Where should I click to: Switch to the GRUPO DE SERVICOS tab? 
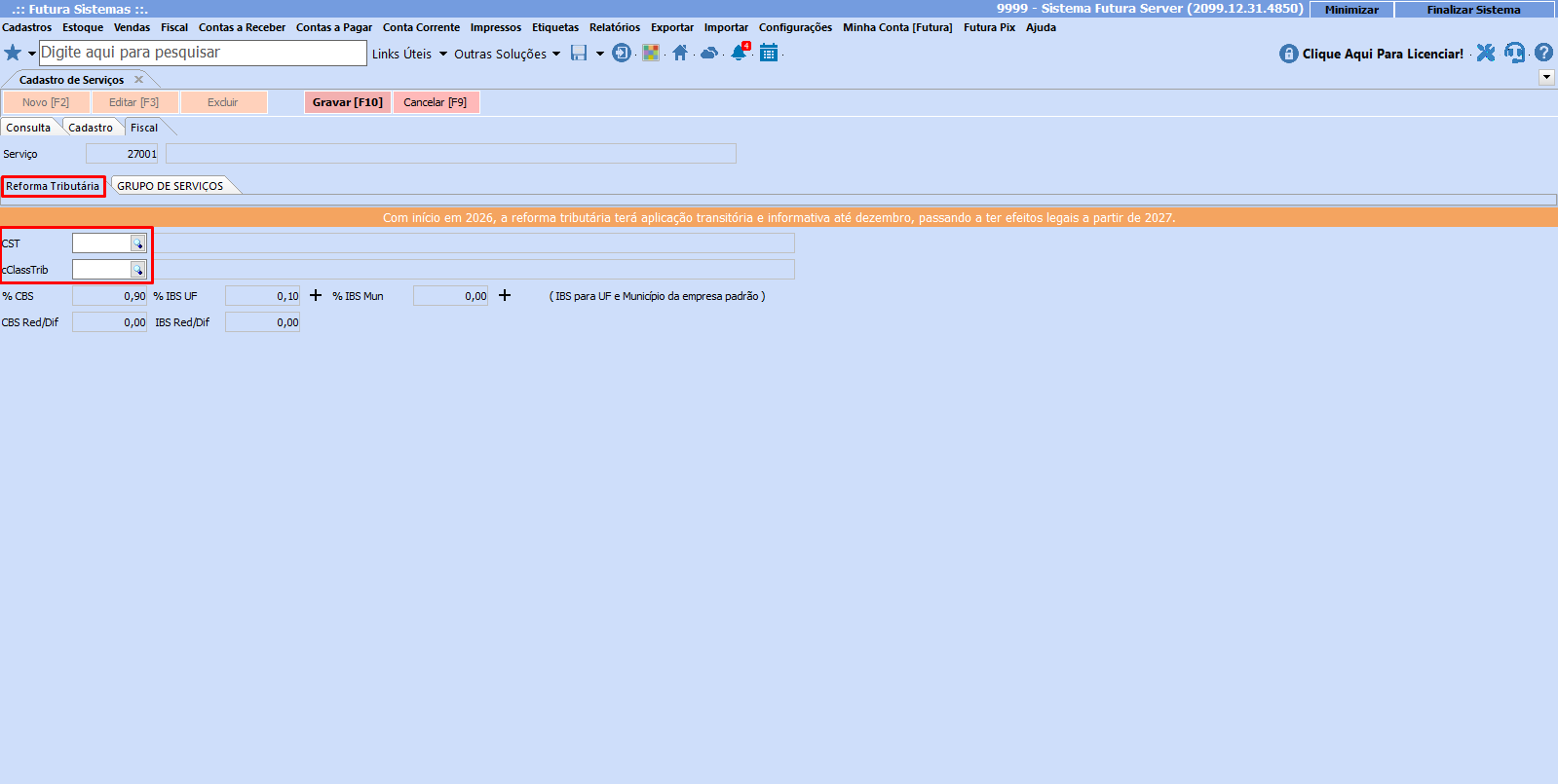click(171, 186)
